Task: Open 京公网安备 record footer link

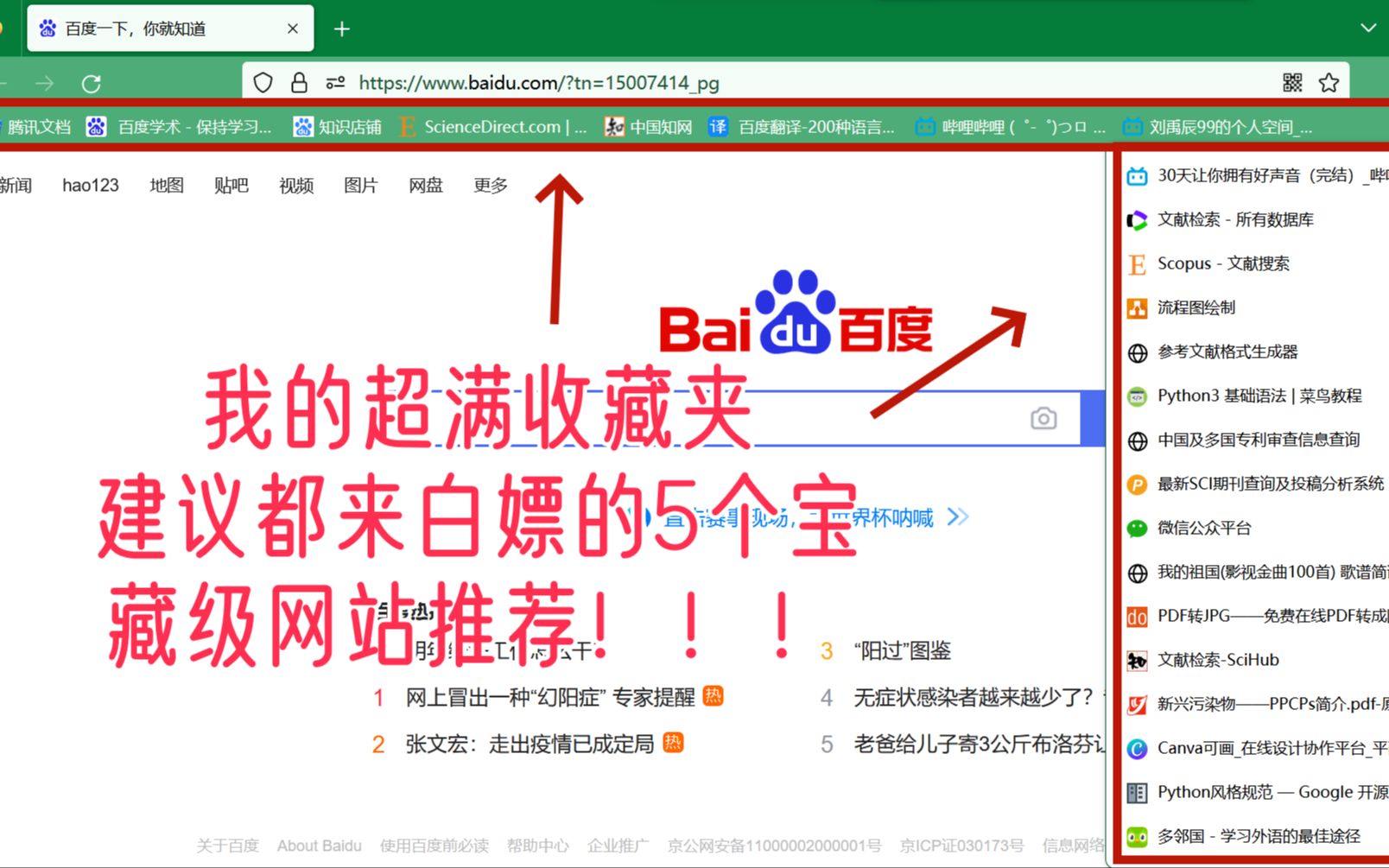Action: tap(774, 846)
